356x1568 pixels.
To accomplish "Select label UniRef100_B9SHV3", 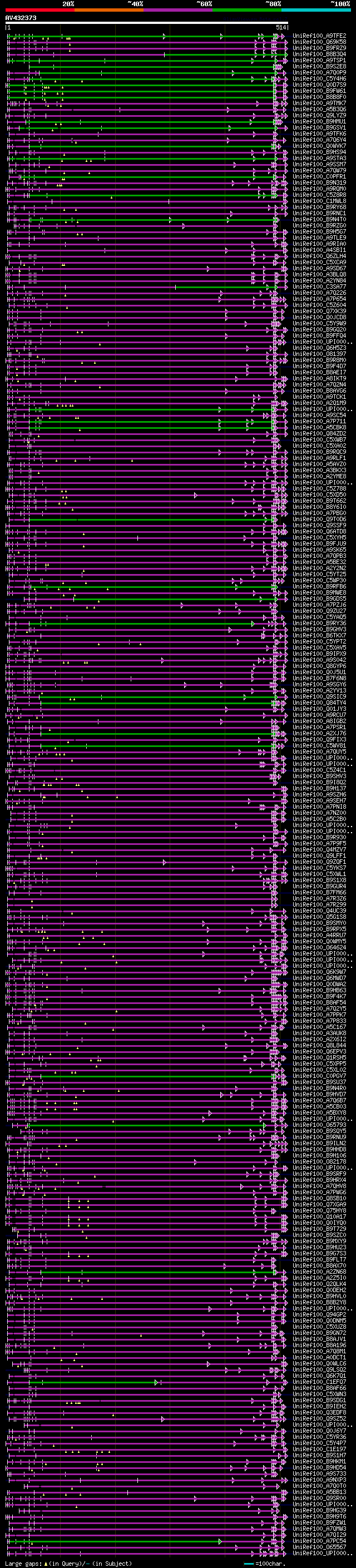I will [x=319, y=776].
